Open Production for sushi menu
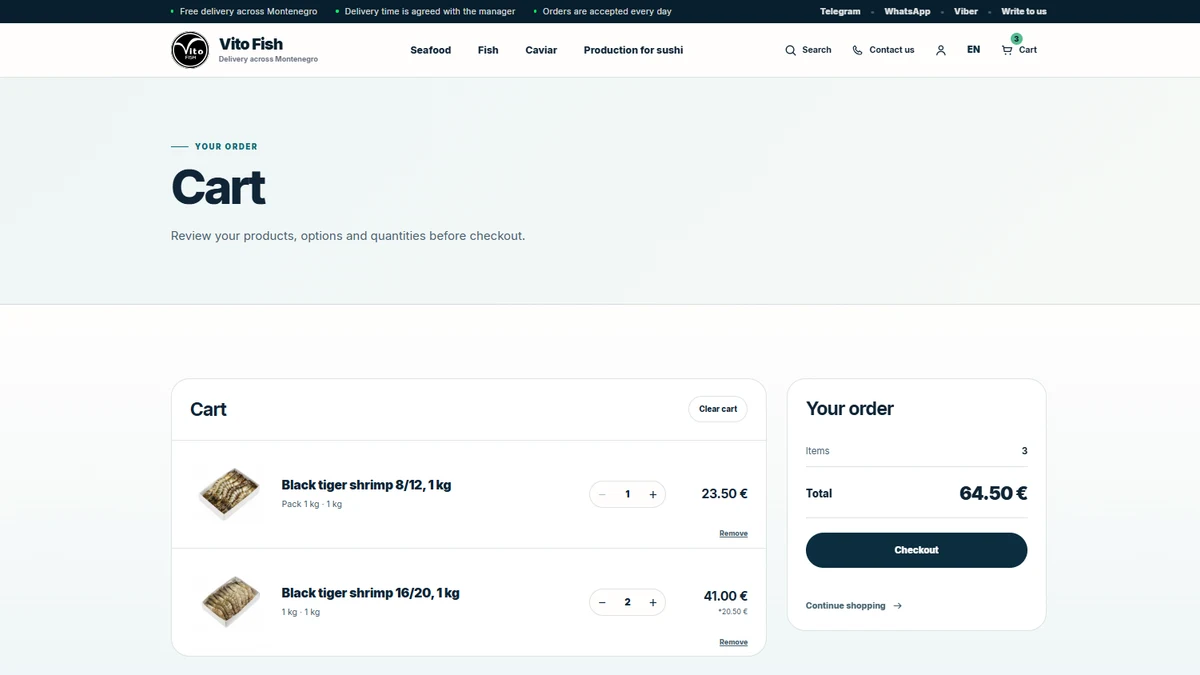The width and height of the screenshot is (1200, 675). [x=633, y=50]
